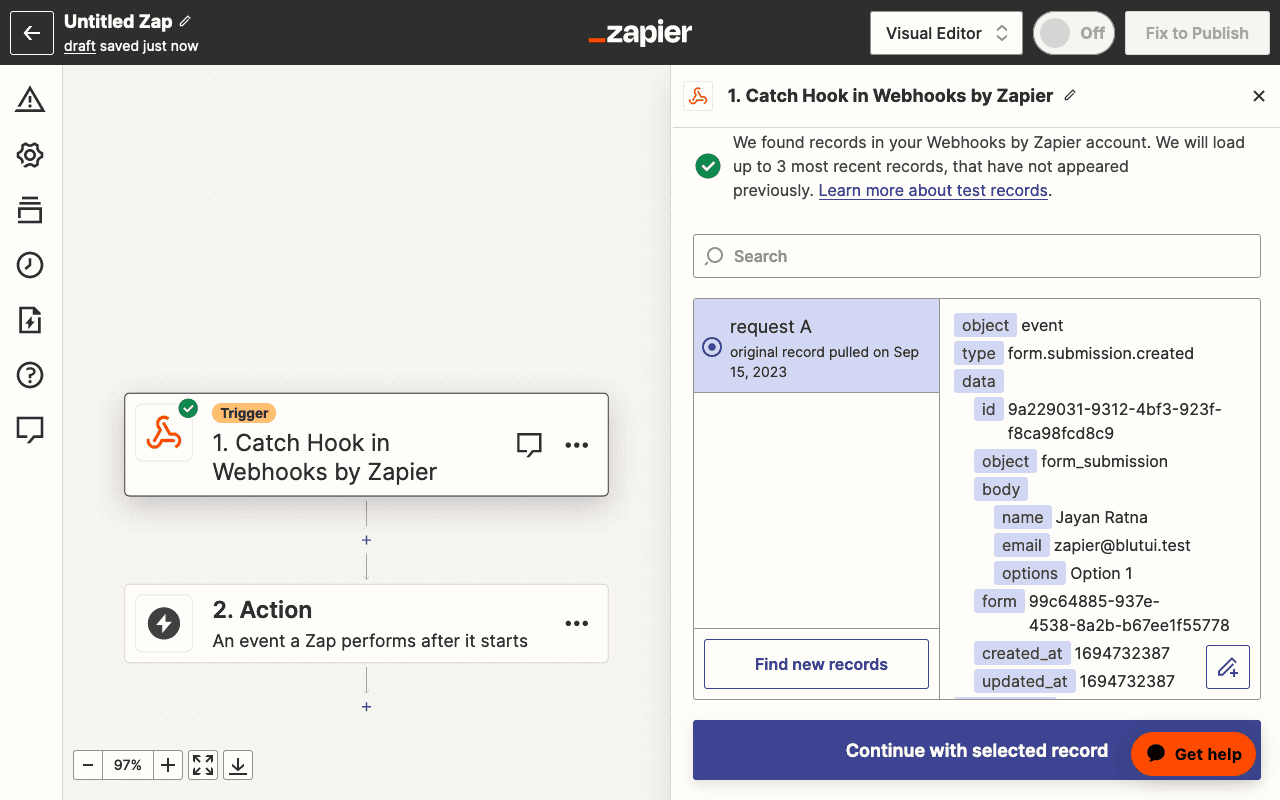Click Continue with selected record
The height and width of the screenshot is (800, 1280).
[x=976, y=750]
